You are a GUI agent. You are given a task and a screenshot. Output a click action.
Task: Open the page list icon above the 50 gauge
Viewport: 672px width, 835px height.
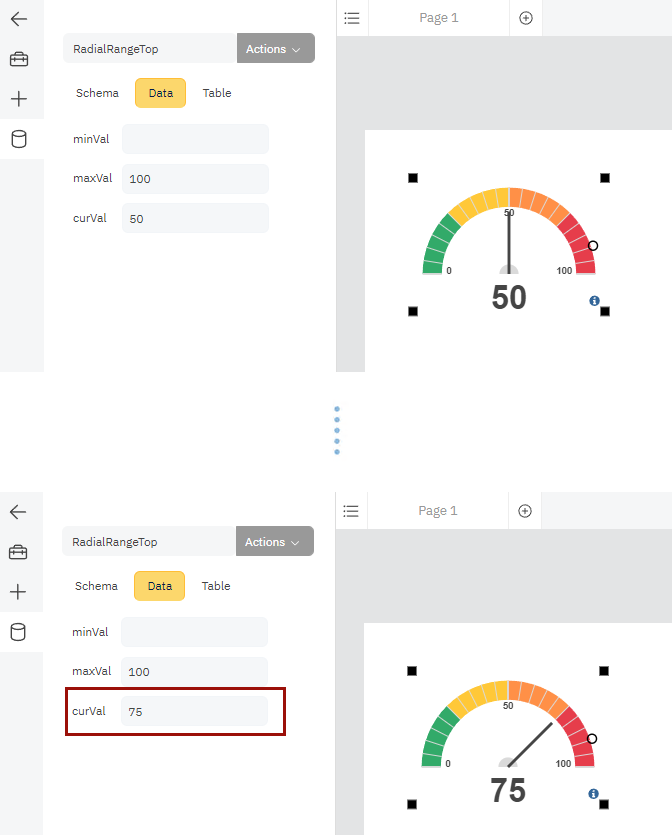(x=352, y=18)
